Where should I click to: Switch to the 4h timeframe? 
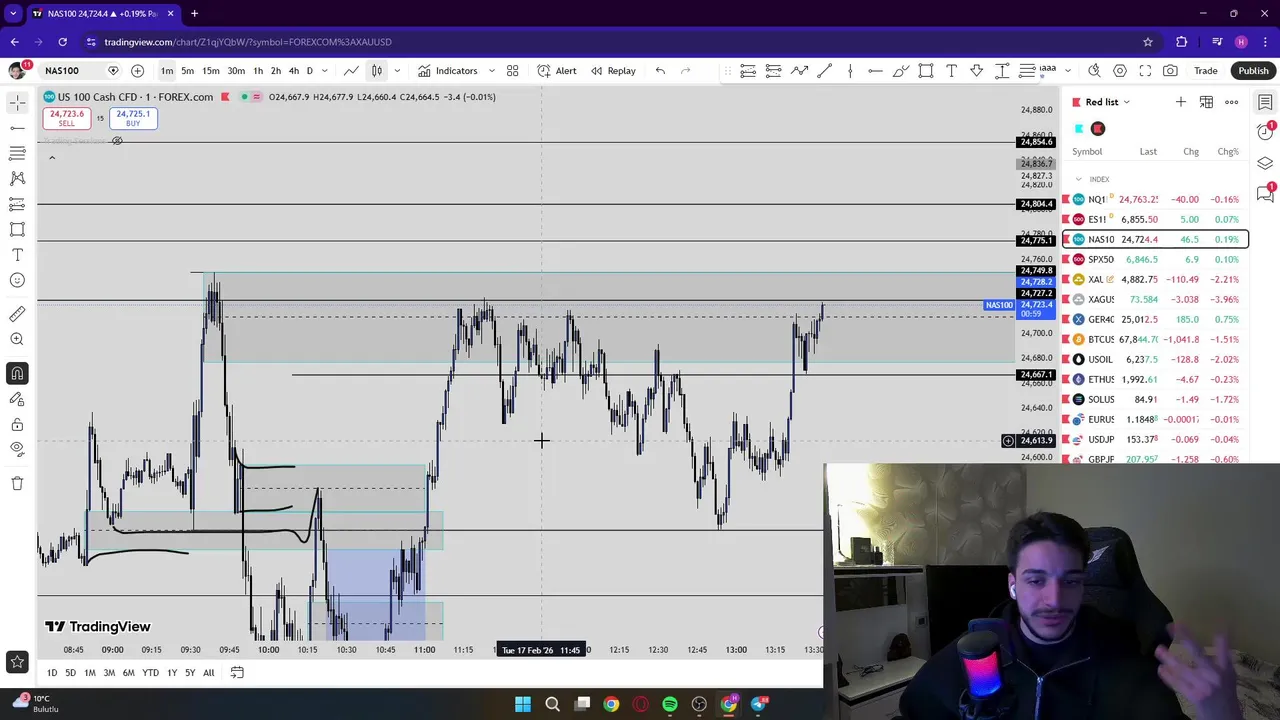[x=293, y=71]
